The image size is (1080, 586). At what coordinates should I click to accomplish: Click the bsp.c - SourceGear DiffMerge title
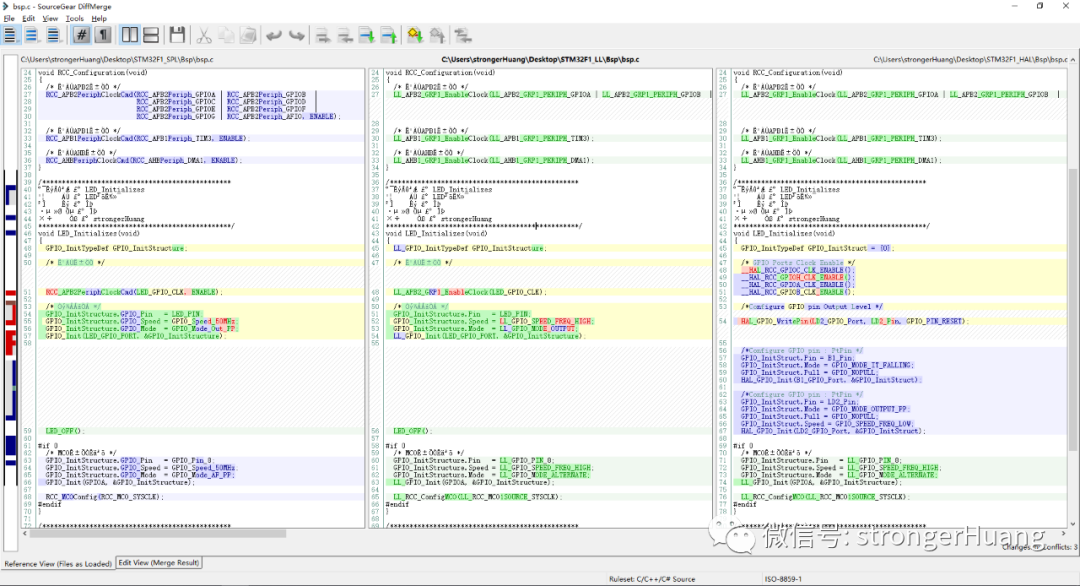(61, 6)
